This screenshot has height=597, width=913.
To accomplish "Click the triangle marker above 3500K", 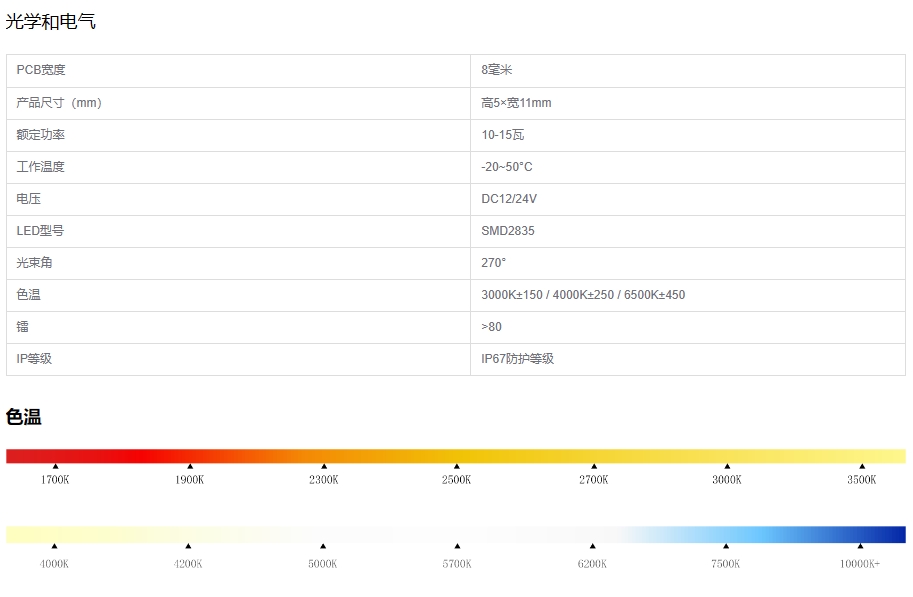I will (x=861, y=466).
